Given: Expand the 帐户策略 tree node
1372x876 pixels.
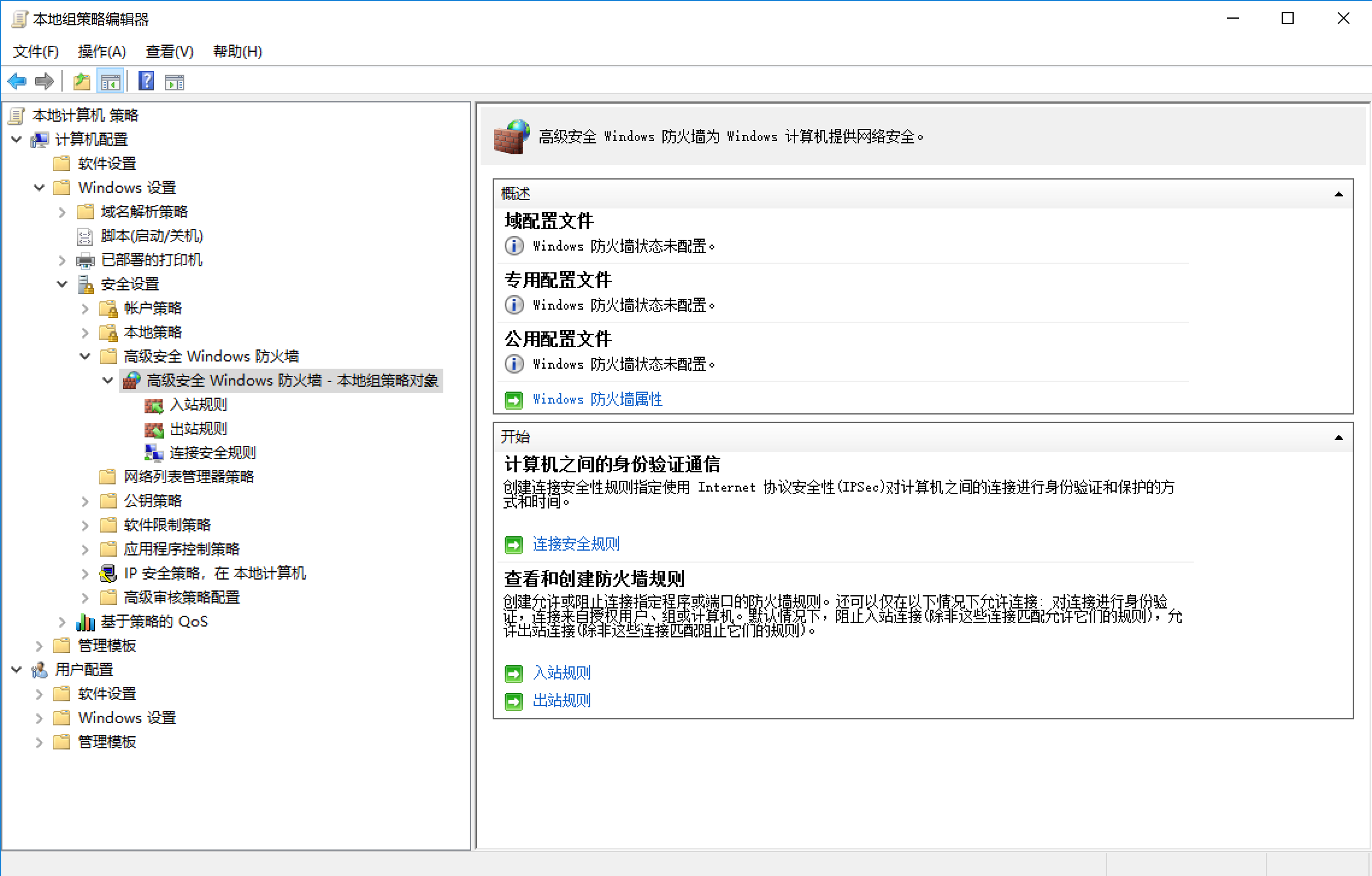Looking at the screenshot, I should tap(85, 308).
